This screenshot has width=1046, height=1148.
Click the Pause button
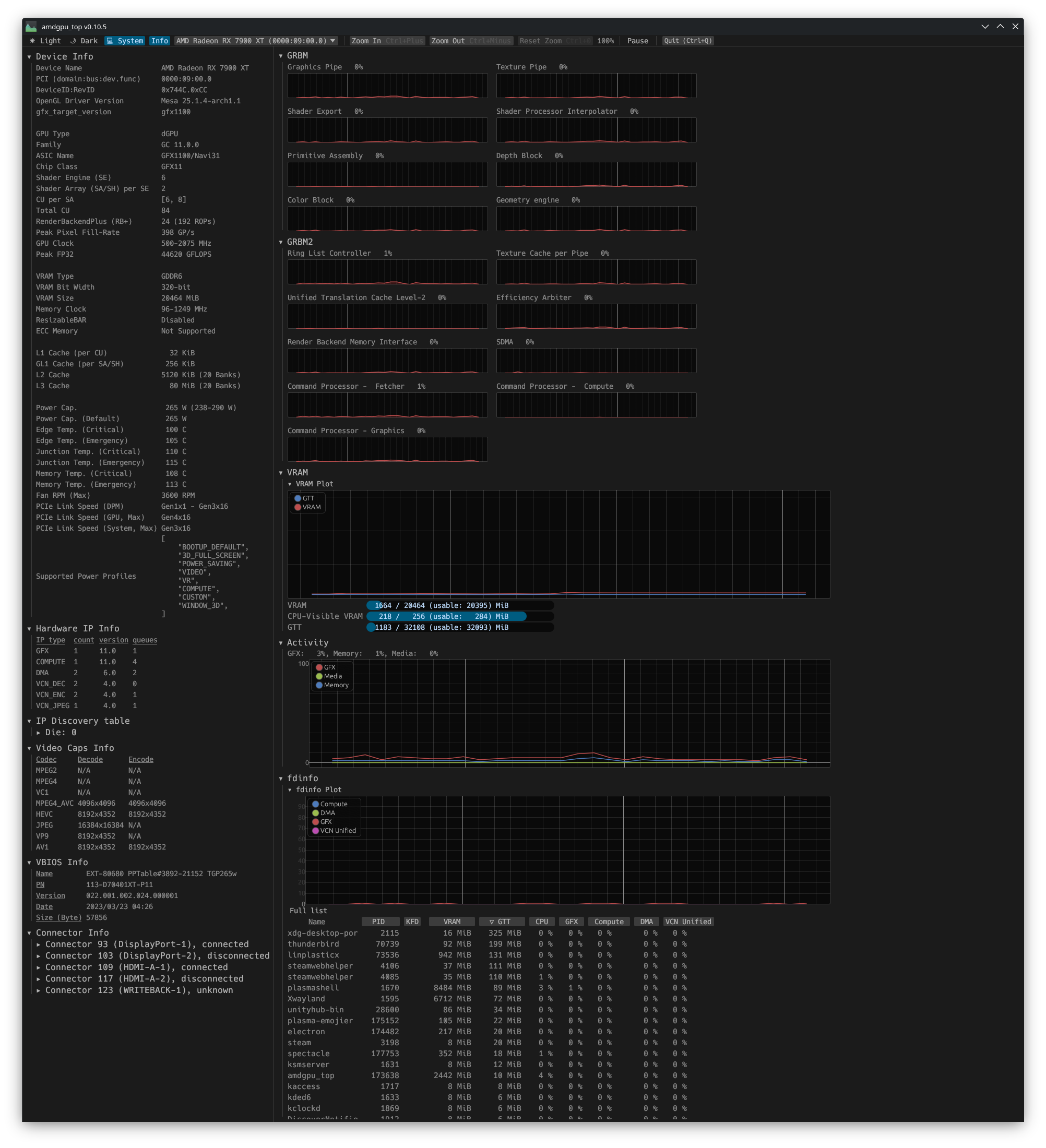click(x=637, y=41)
